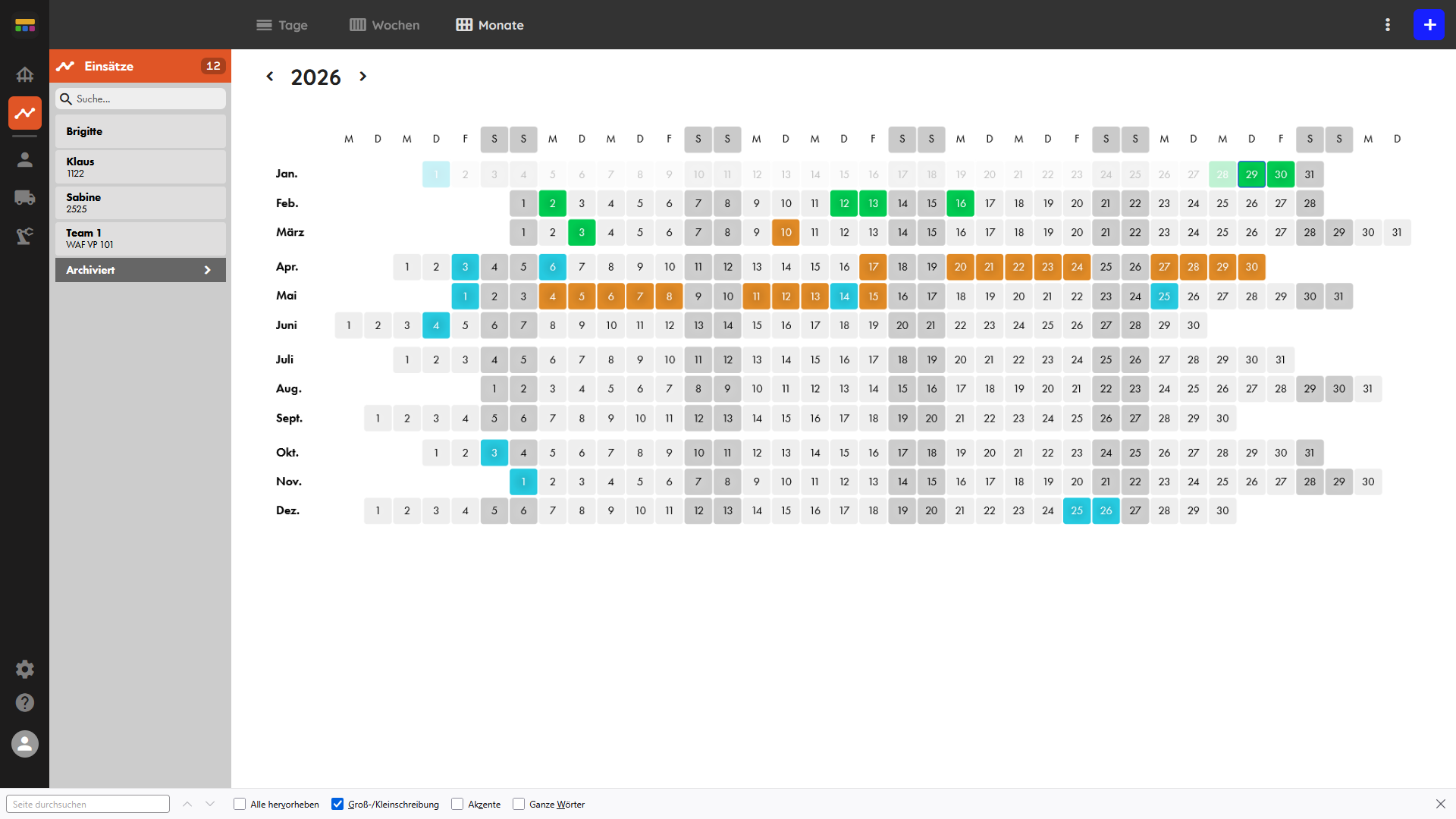
Task: Go to next year arrow
Action: click(x=363, y=77)
